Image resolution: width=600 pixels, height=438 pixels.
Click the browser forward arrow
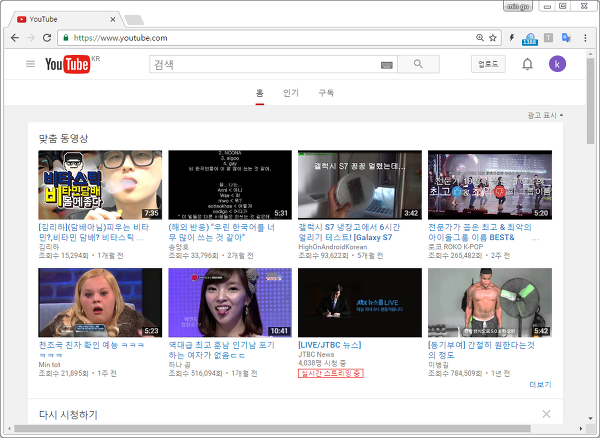31,38
